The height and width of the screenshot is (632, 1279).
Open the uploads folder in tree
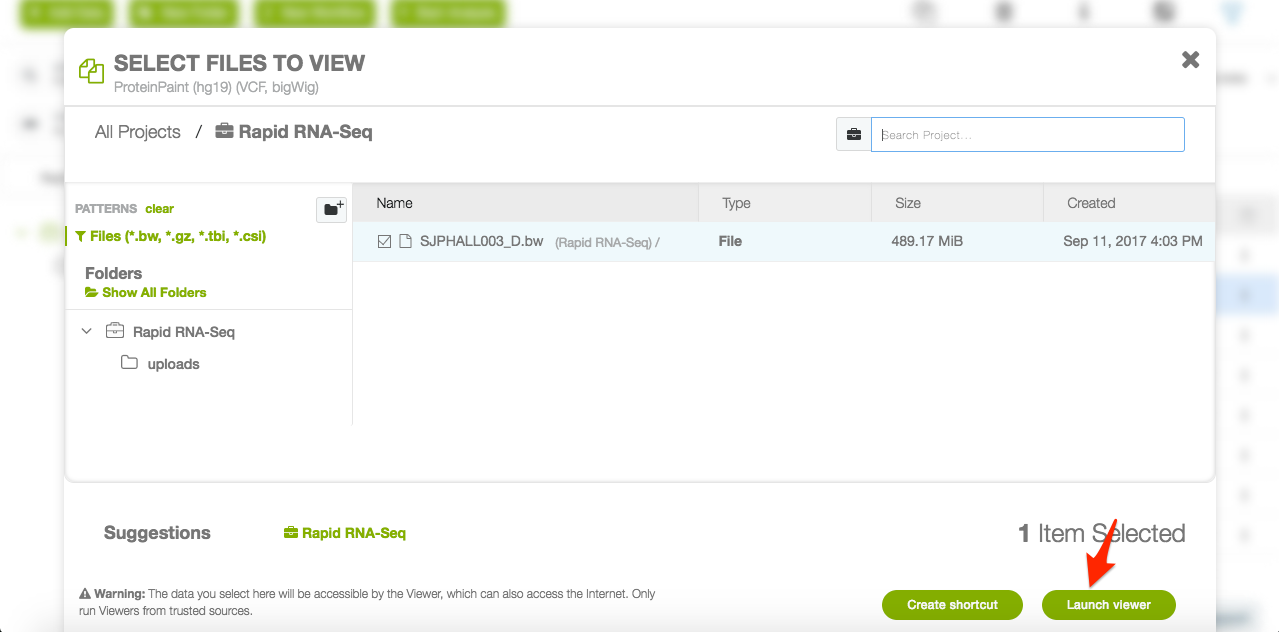coord(173,364)
